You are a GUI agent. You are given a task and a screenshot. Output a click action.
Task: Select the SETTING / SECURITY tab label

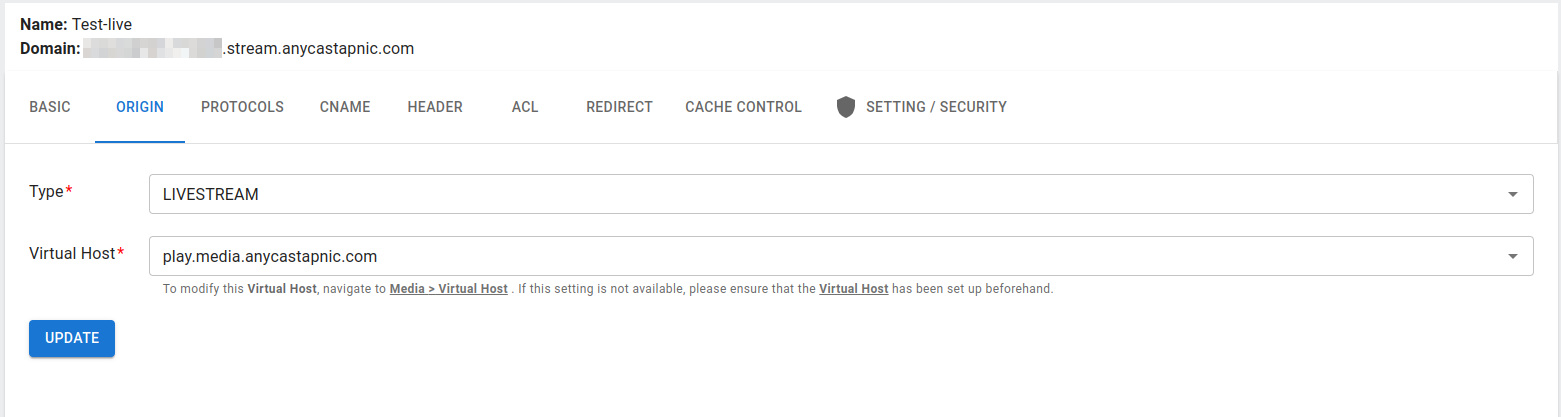coord(936,107)
